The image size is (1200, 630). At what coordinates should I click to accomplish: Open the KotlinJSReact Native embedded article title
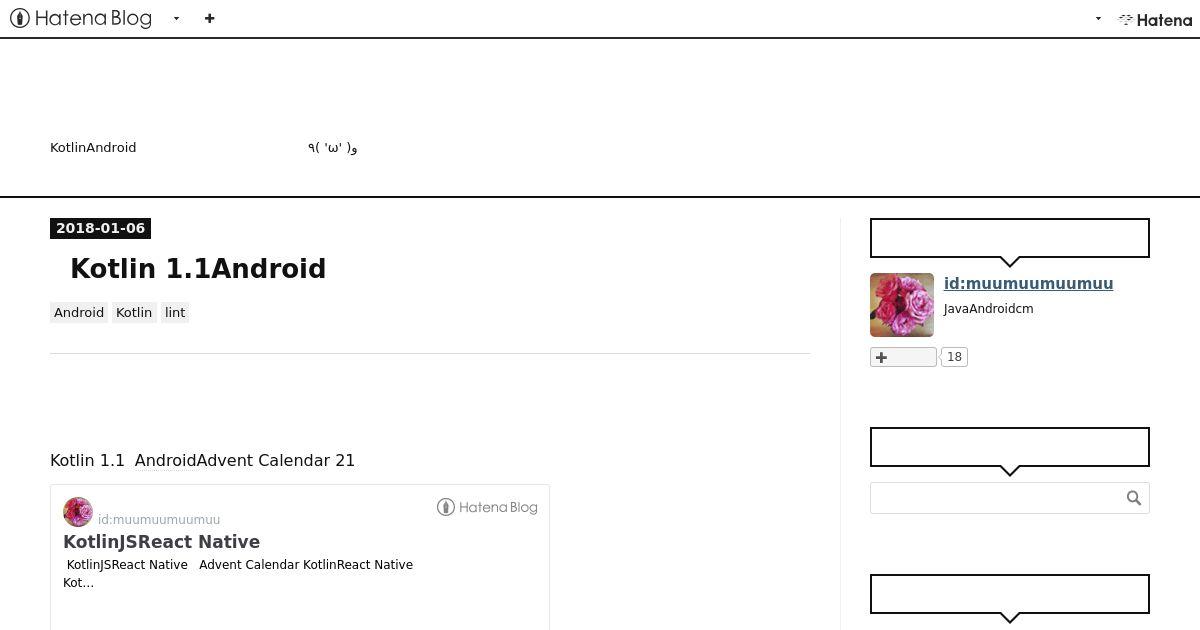(161, 542)
